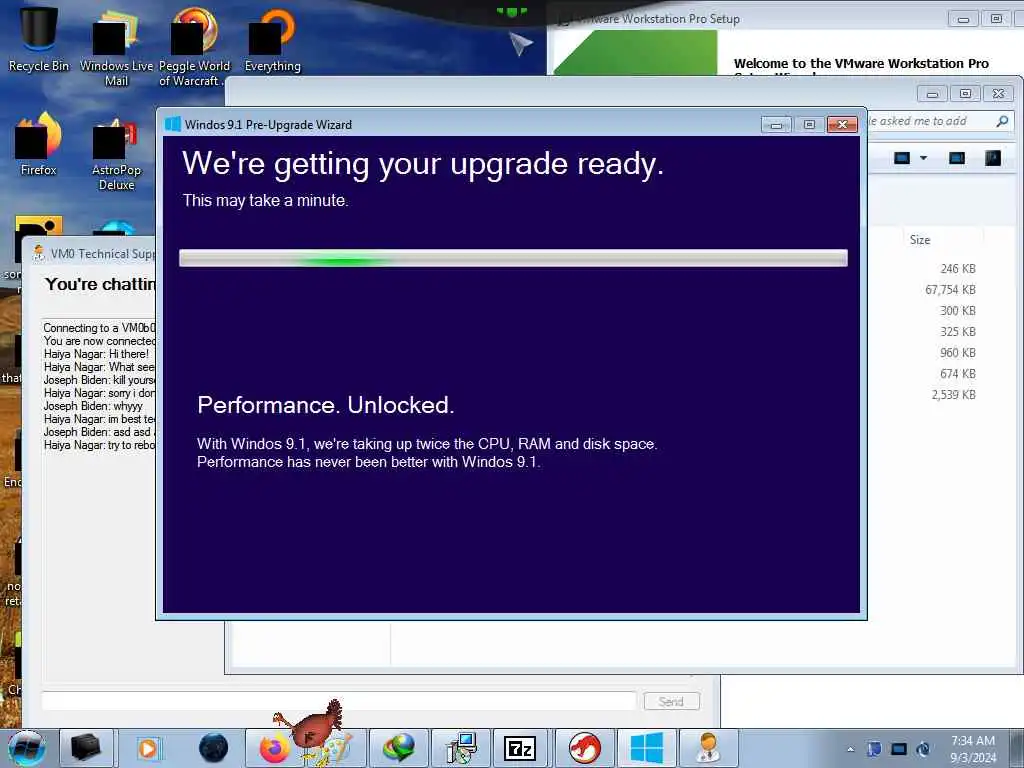The image size is (1024, 768).
Task: Open the Action Center flag tray icon
Action: (874, 749)
